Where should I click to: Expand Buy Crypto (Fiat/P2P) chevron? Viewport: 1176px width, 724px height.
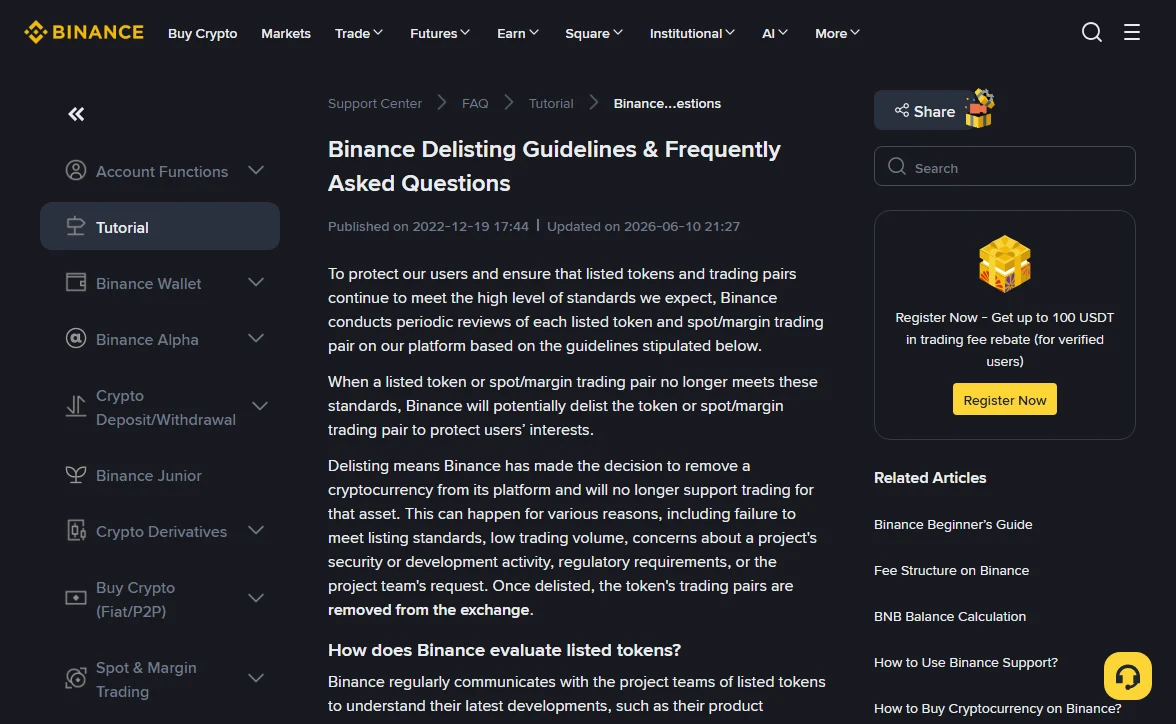point(256,598)
